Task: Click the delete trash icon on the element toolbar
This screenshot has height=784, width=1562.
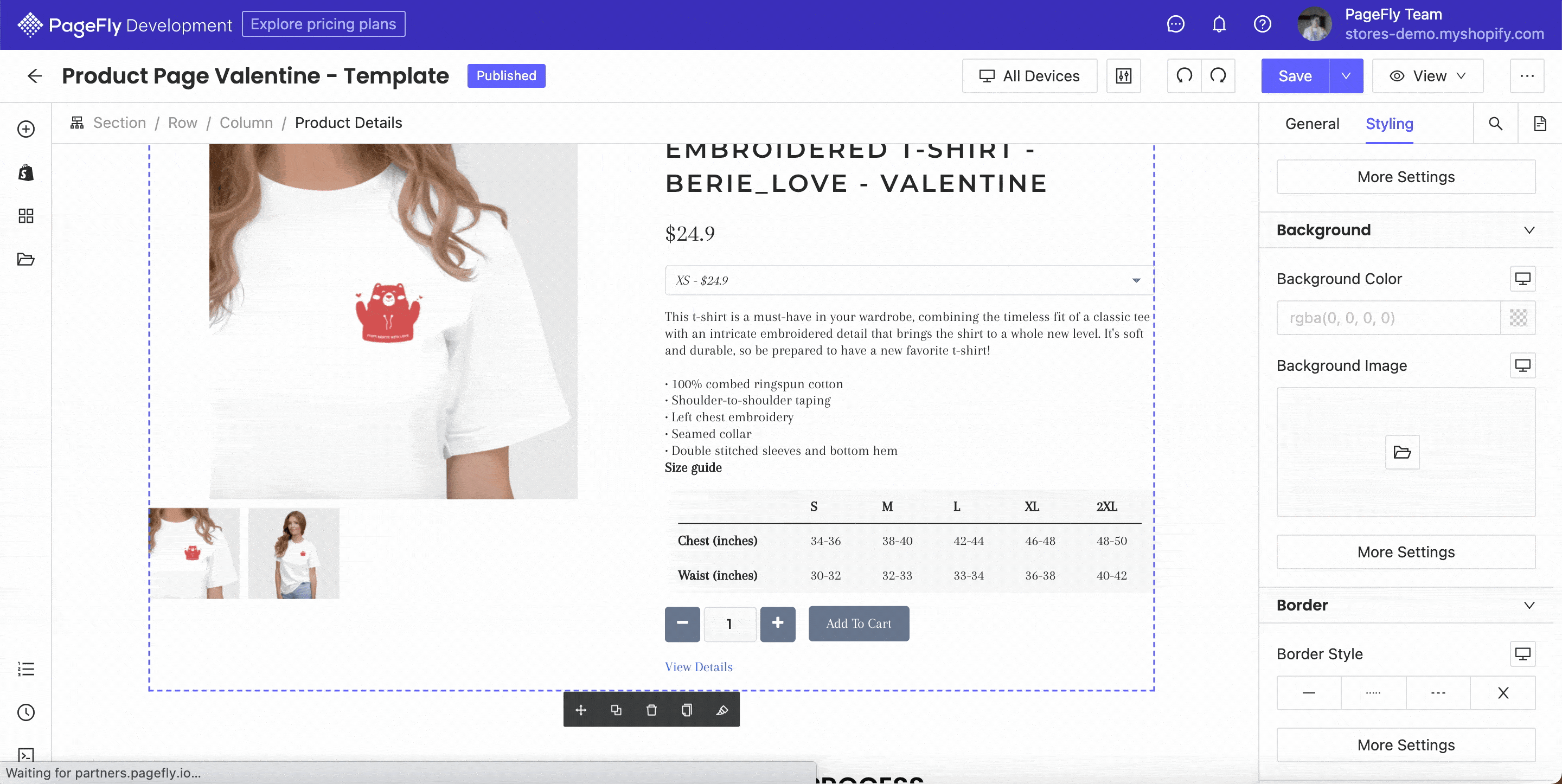Action: [x=651, y=710]
